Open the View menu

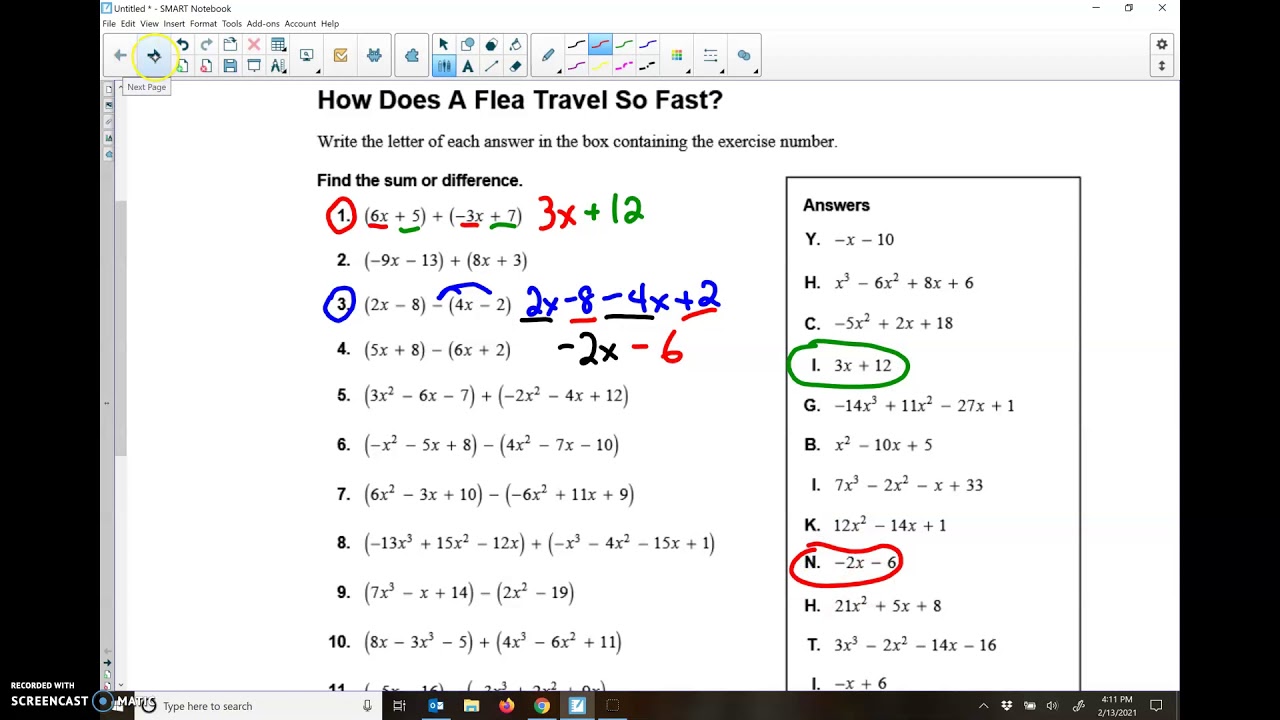point(149,23)
